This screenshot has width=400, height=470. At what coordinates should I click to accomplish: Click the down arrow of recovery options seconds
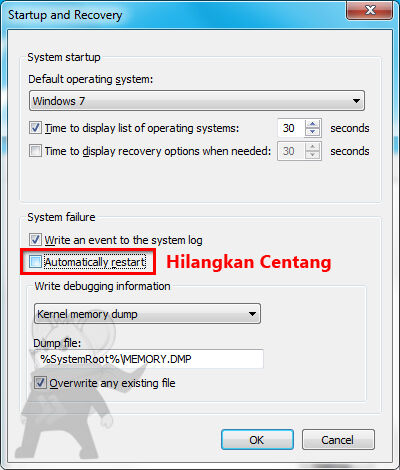click(x=313, y=155)
